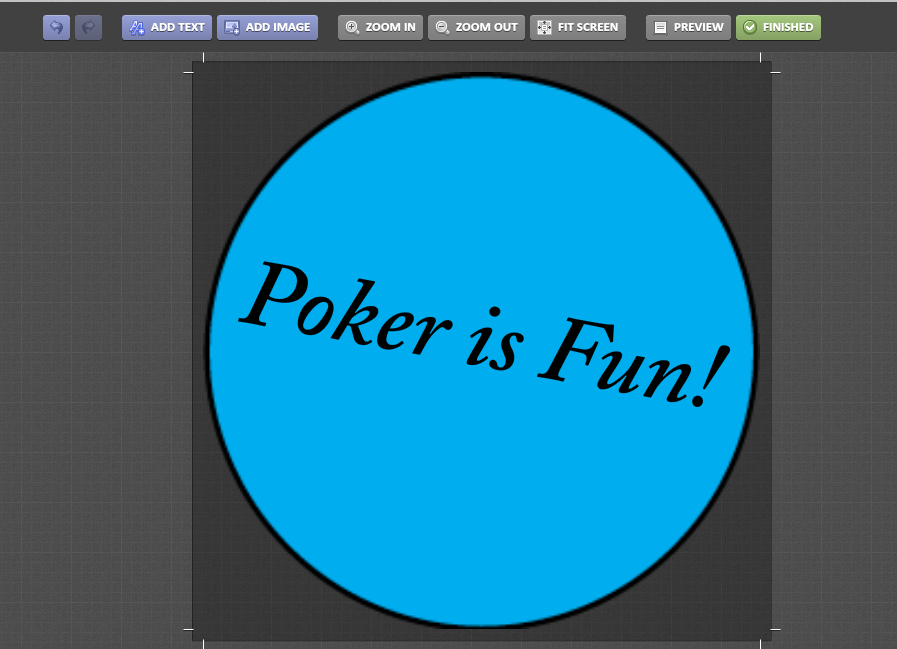Click the Undo arrow icon
Viewport: 897px width, 649px height.
tap(56, 27)
